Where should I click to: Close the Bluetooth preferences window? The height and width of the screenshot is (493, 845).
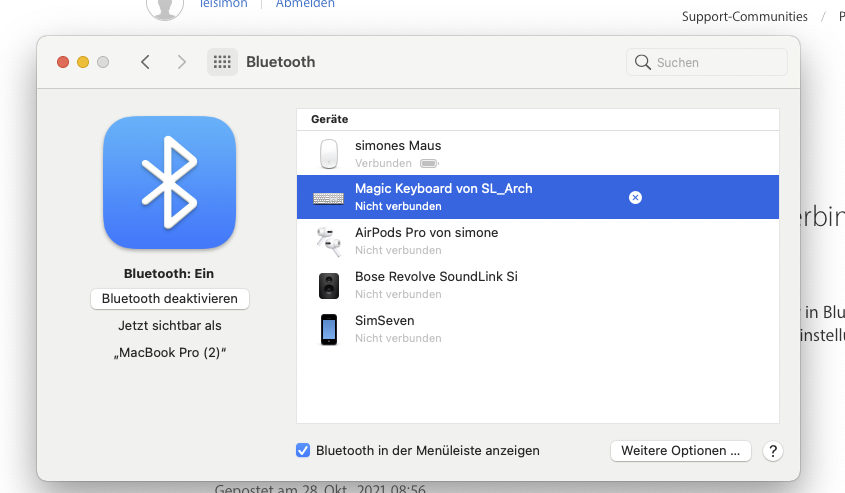63,62
